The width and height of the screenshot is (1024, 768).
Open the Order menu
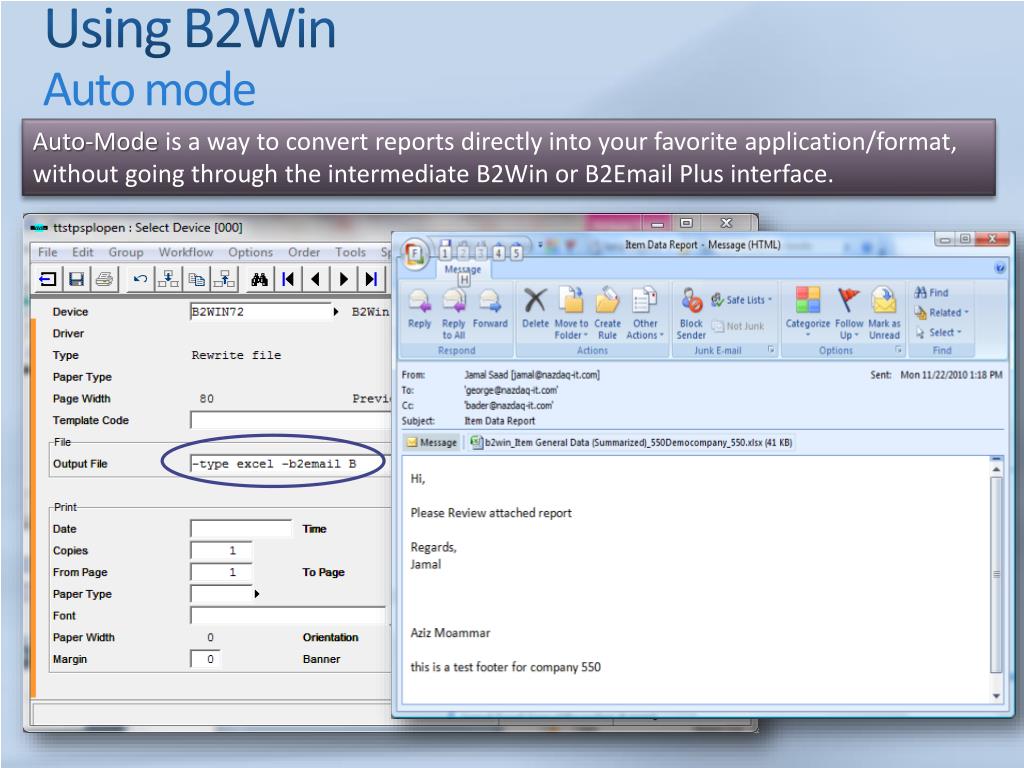tap(304, 252)
